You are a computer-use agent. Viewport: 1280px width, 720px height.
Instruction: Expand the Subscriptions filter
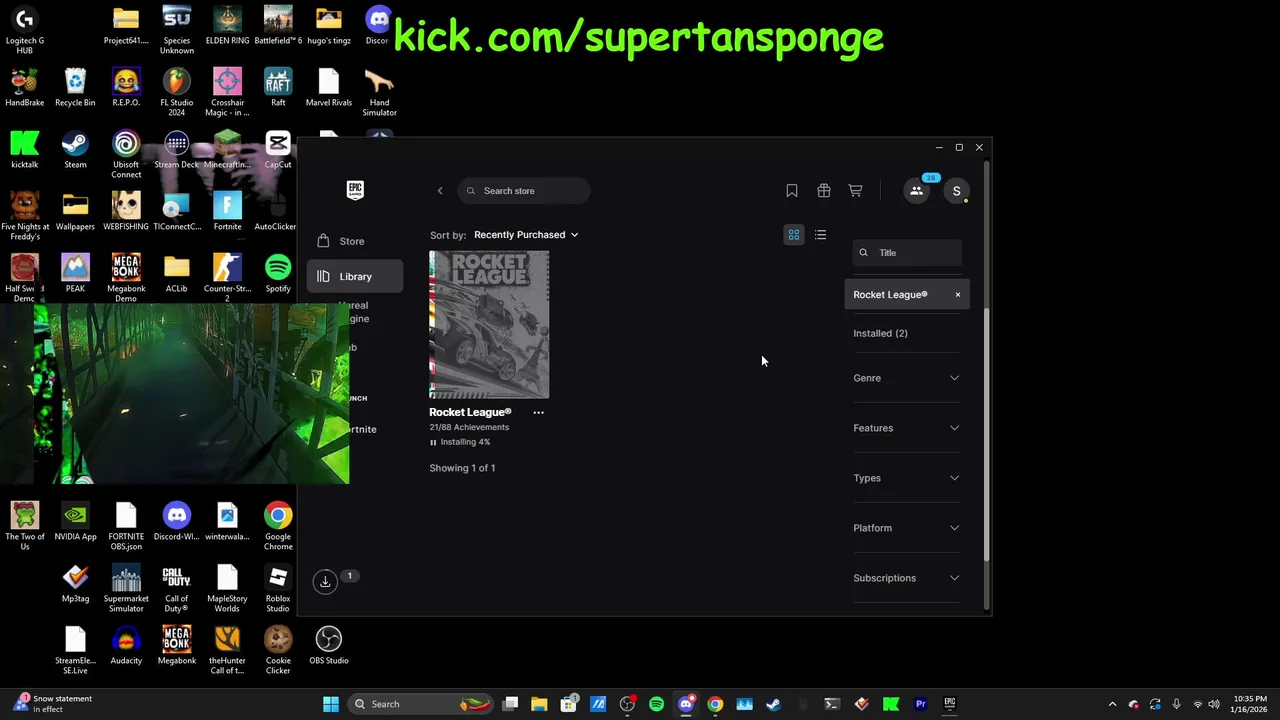pyautogui.click(x=906, y=578)
